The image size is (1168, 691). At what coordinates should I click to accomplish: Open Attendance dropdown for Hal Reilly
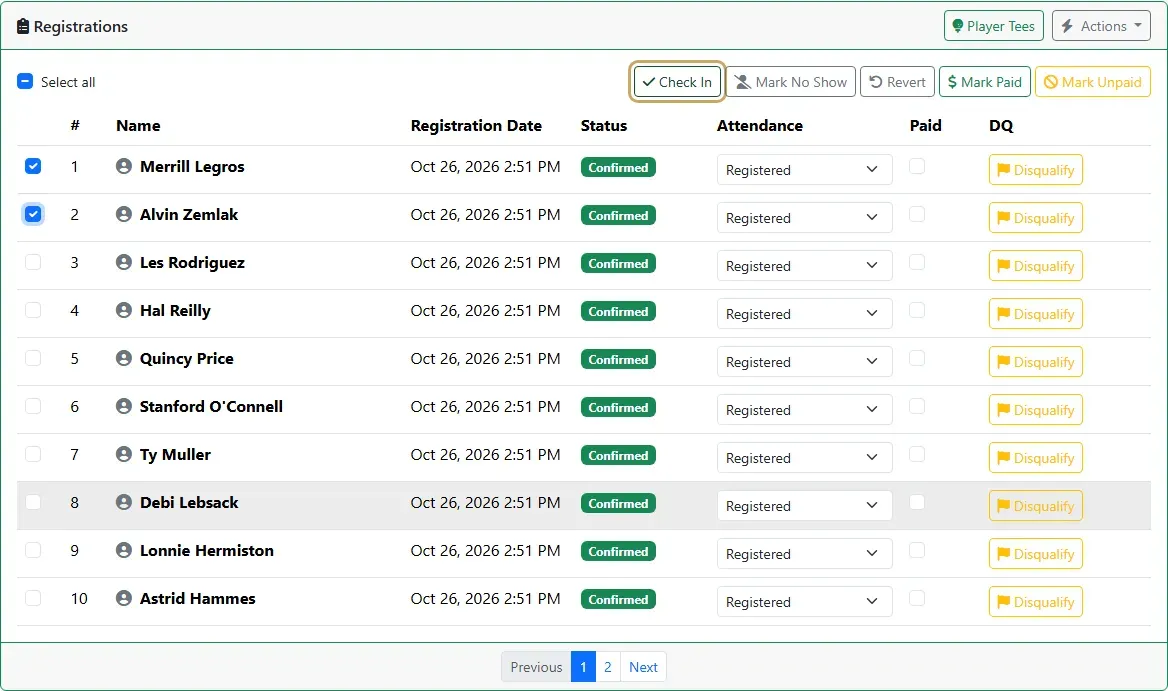[x=804, y=313]
